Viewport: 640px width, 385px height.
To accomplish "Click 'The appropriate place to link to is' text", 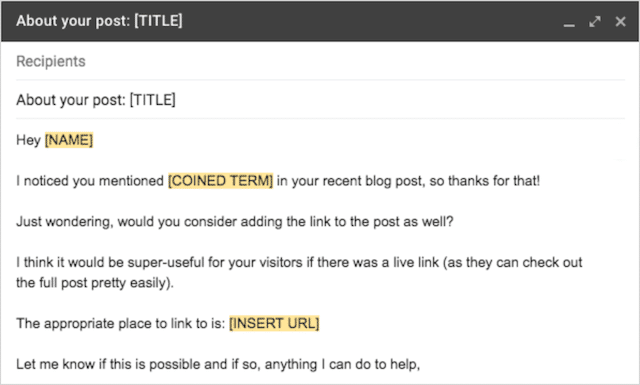I will pyautogui.click(x=120, y=324).
